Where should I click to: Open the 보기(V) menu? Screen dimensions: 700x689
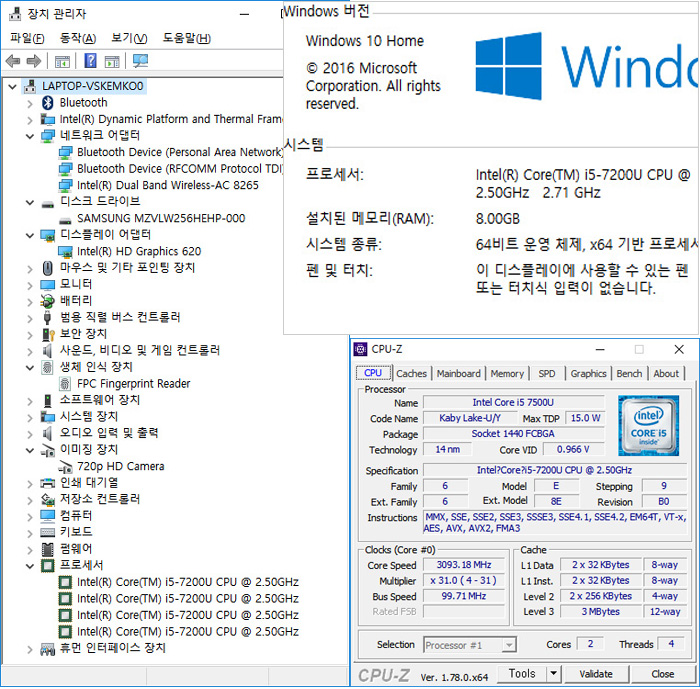tap(129, 38)
